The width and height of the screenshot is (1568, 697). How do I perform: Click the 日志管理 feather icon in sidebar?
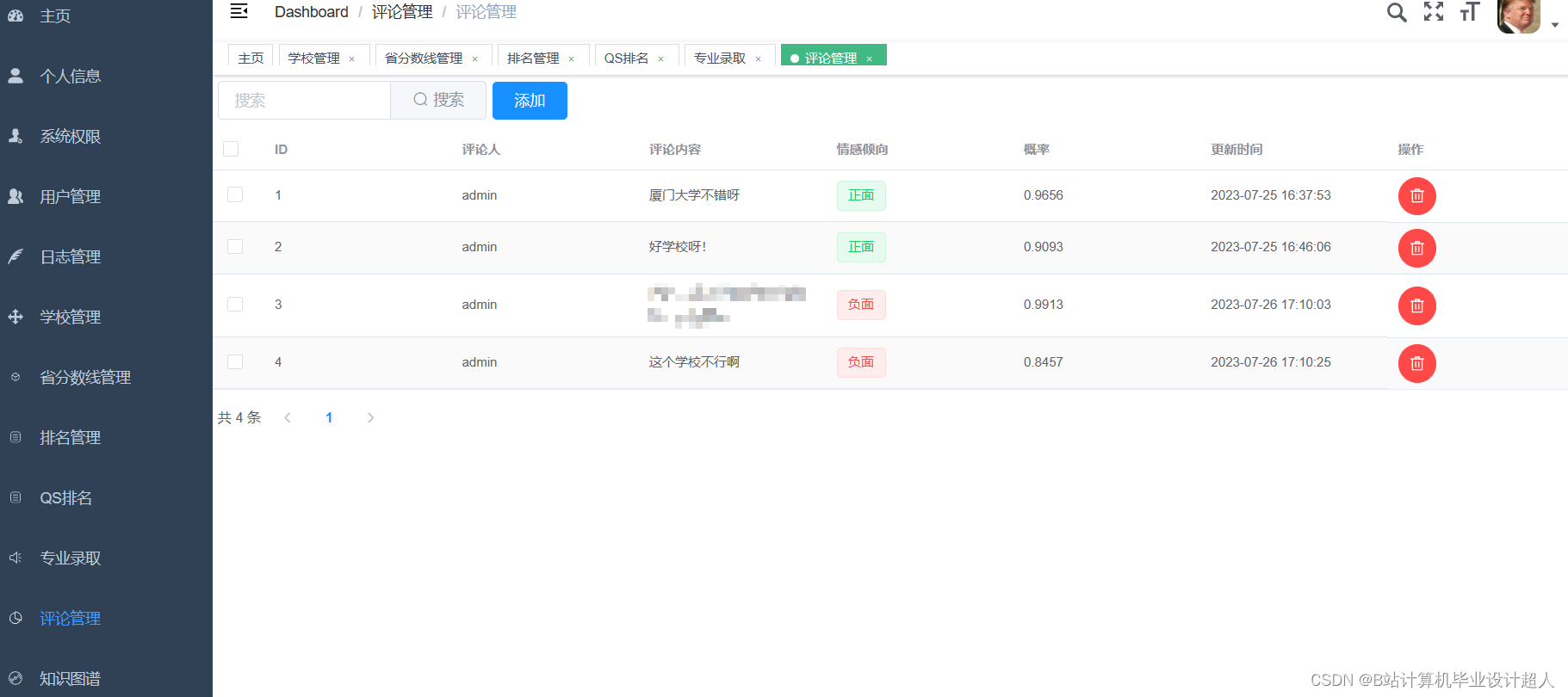point(15,256)
